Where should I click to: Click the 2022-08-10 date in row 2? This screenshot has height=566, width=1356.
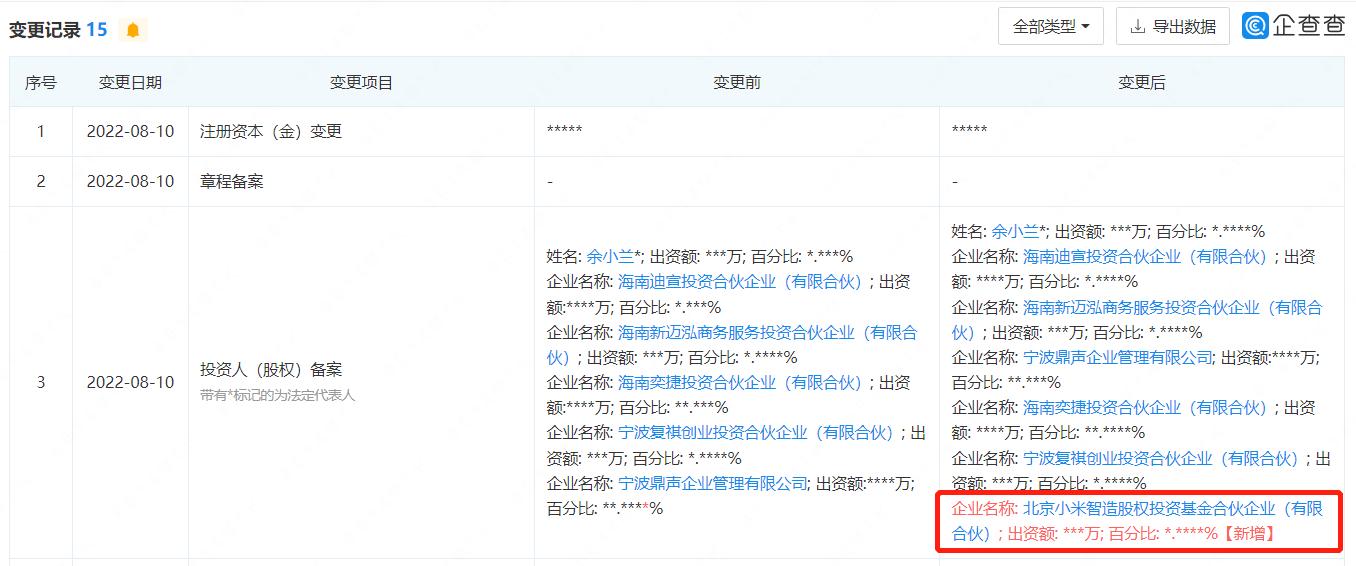tap(130, 181)
